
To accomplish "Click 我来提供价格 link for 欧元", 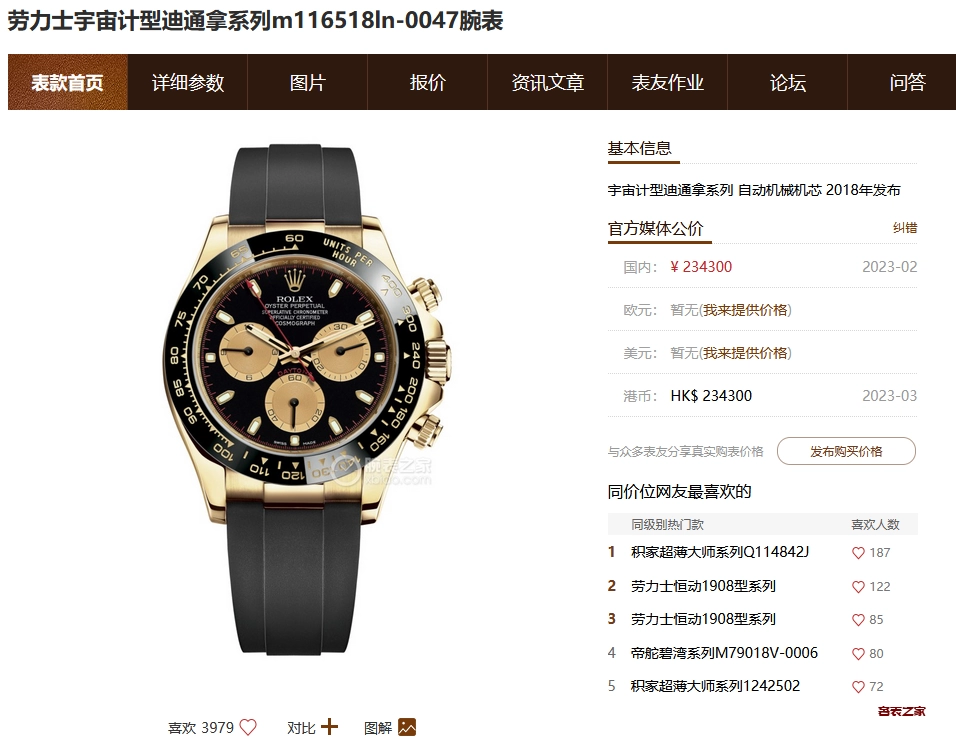I will coord(745,310).
